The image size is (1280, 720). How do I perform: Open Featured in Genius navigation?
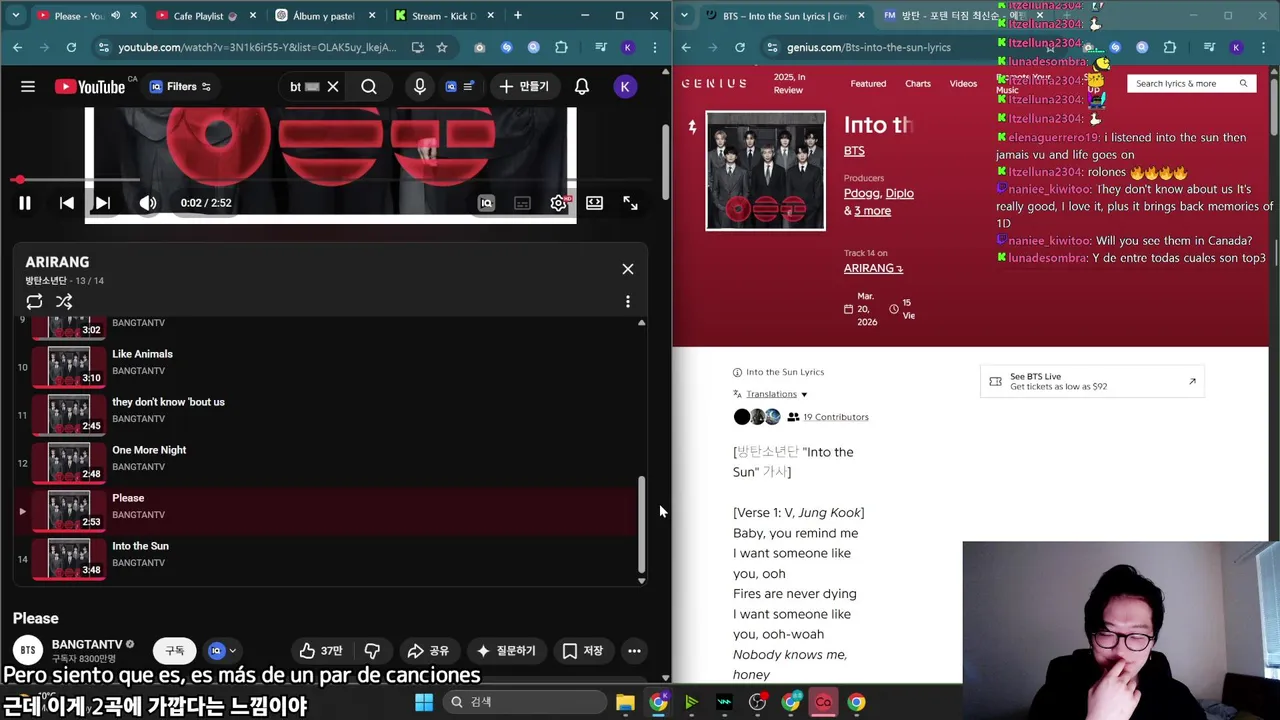tap(868, 84)
